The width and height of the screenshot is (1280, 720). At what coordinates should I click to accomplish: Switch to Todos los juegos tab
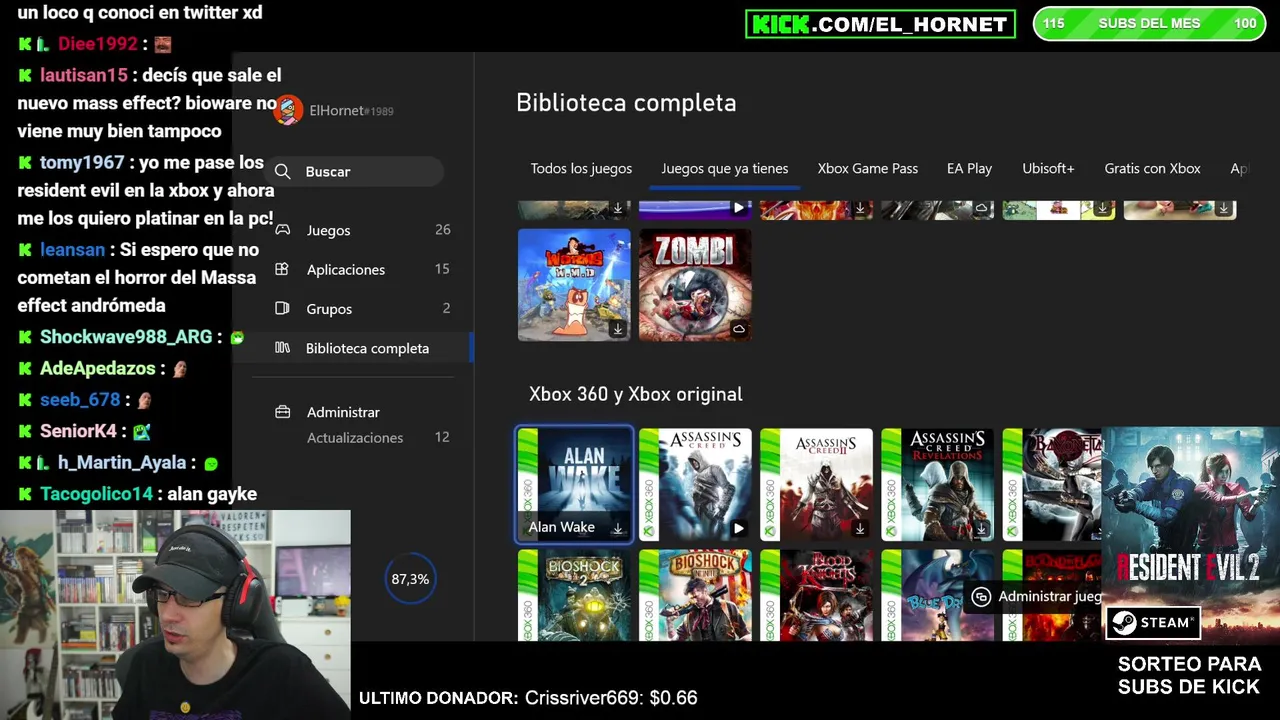(x=581, y=168)
